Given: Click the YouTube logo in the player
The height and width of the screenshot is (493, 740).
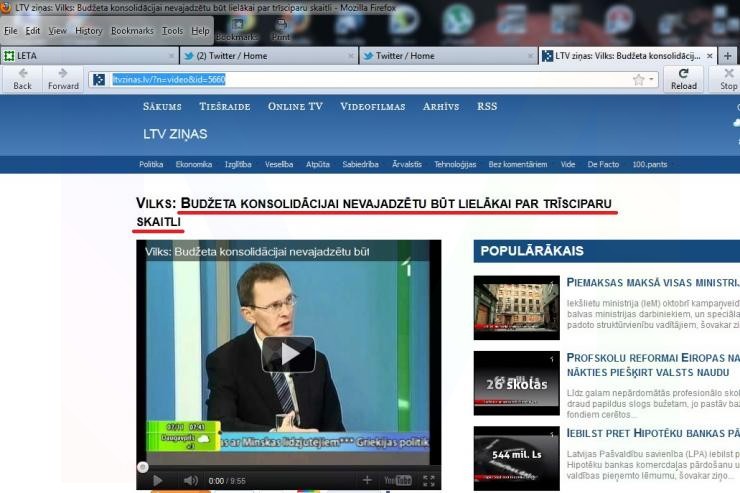Looking at the screenshot, I should pyautogui.click(x=397, y=481).
